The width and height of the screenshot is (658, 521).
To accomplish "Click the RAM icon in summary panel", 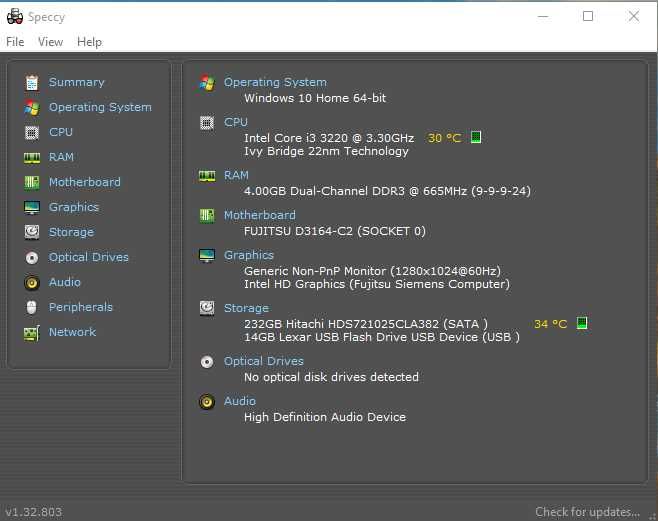I will pyautogui.click(x=207, y=175).
